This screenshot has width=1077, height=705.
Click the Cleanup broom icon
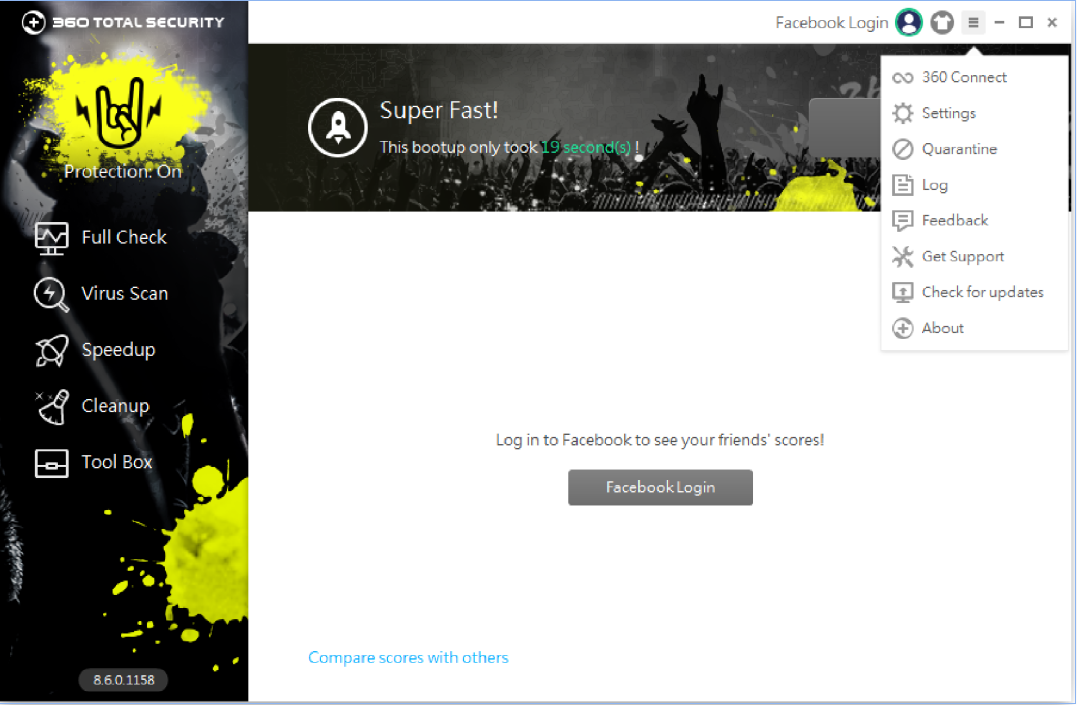52,407
